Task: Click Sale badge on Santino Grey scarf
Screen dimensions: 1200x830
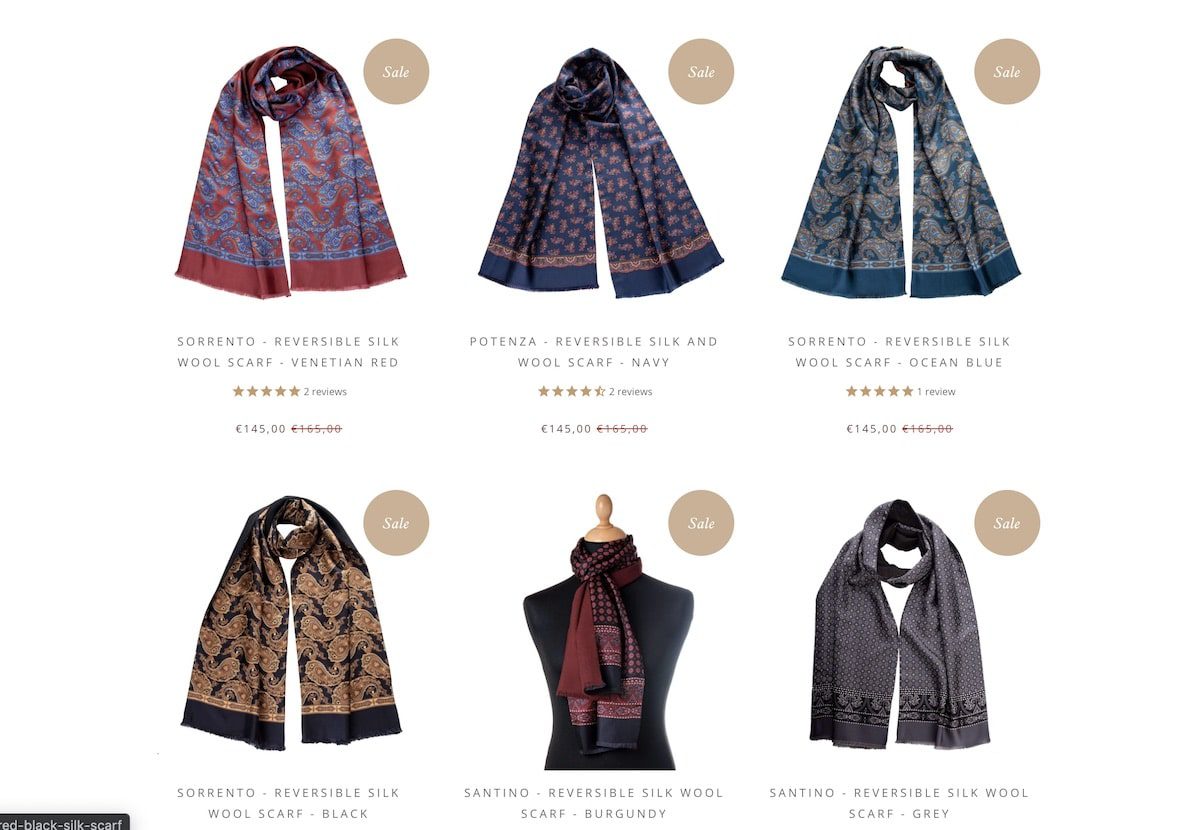Action: point(1007,522)
